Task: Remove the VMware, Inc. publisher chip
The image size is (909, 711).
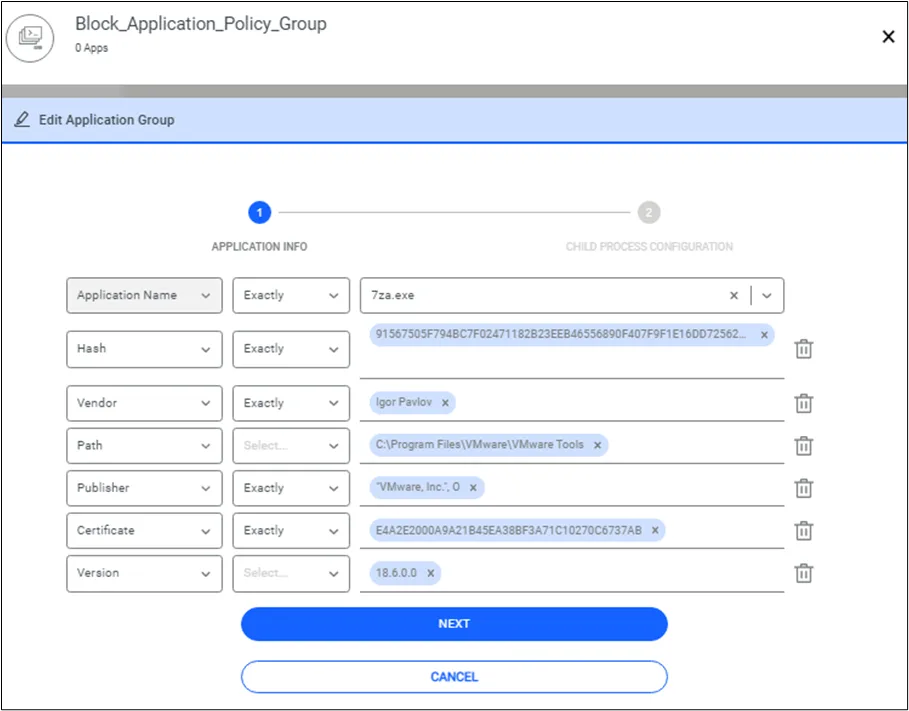Action: (473, 488)
